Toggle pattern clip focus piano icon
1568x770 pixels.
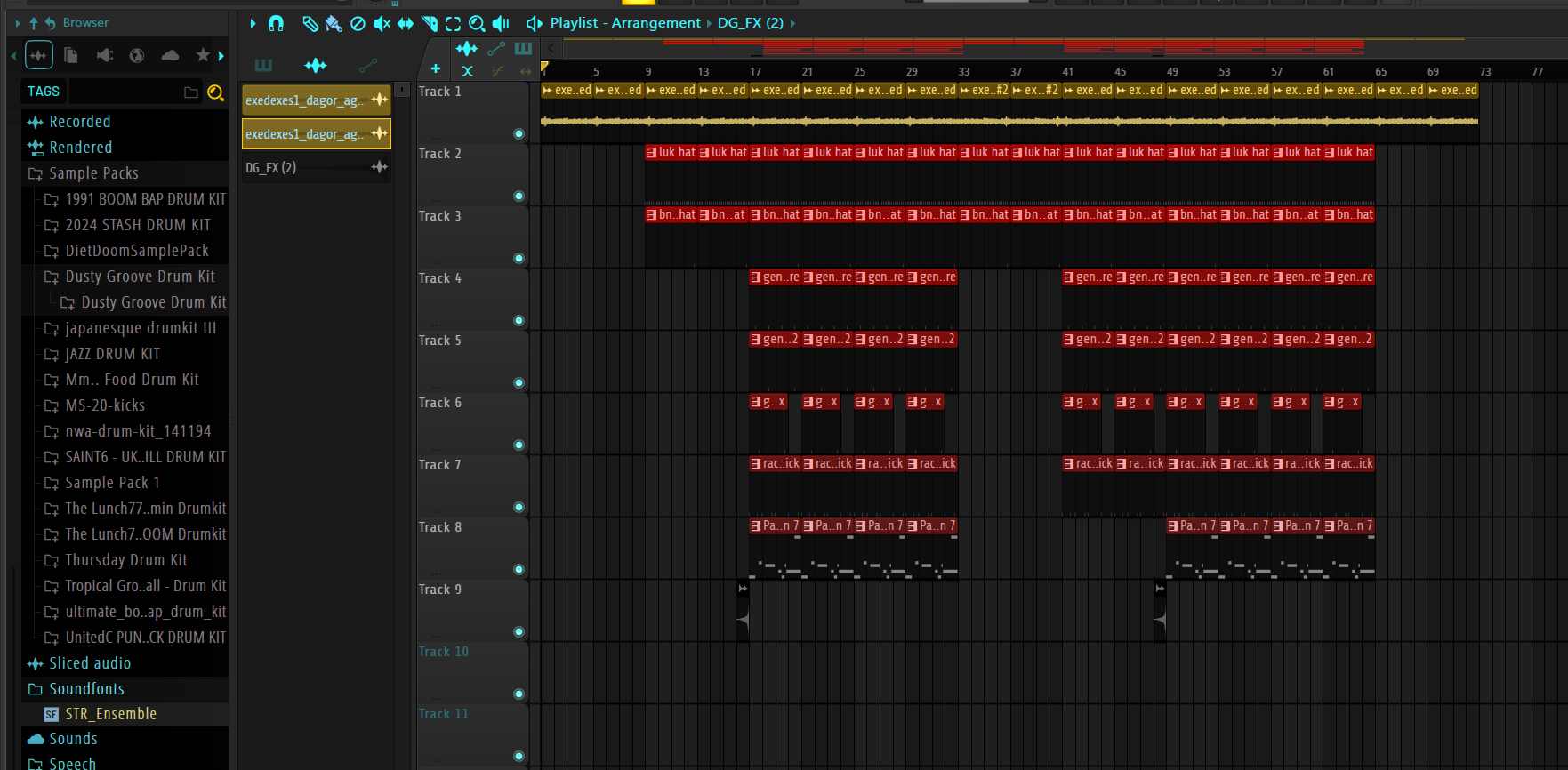[524, 48]
